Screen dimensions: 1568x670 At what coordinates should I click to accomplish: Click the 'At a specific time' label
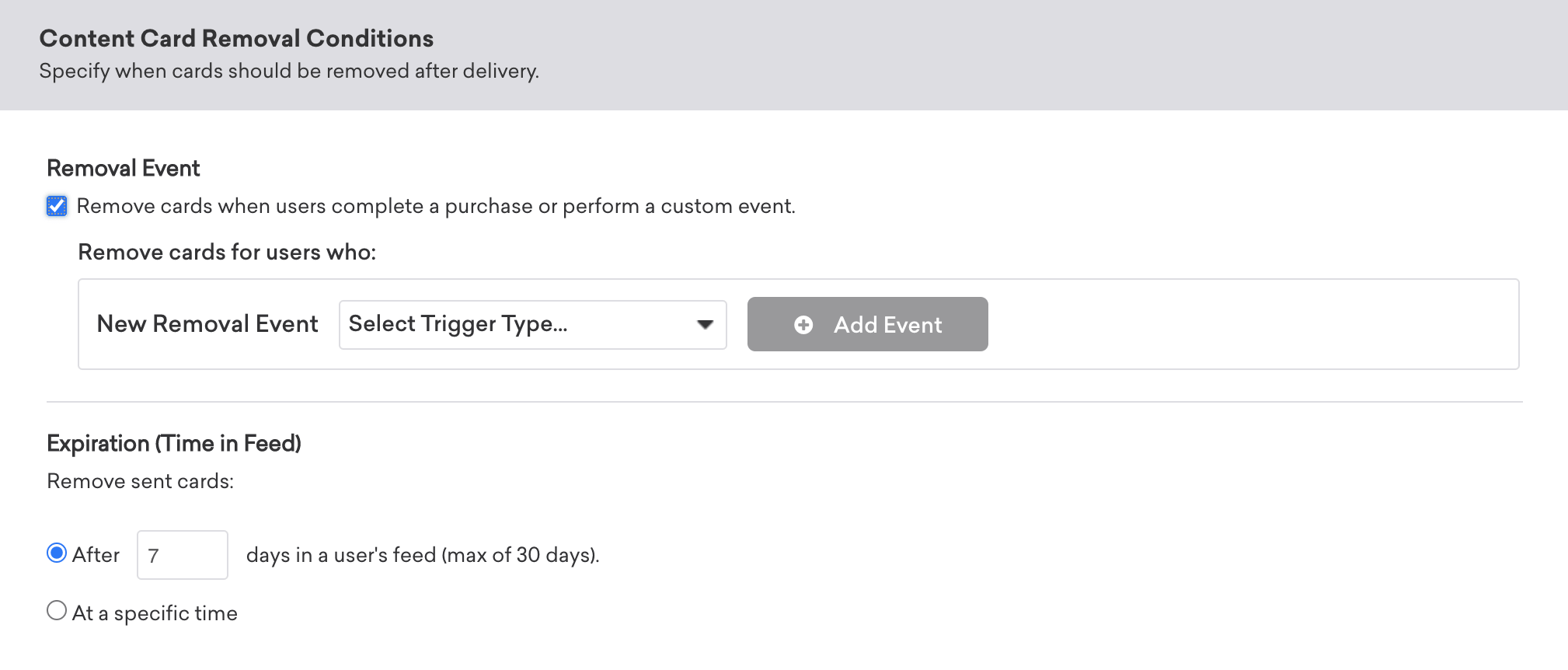(155, 613)
